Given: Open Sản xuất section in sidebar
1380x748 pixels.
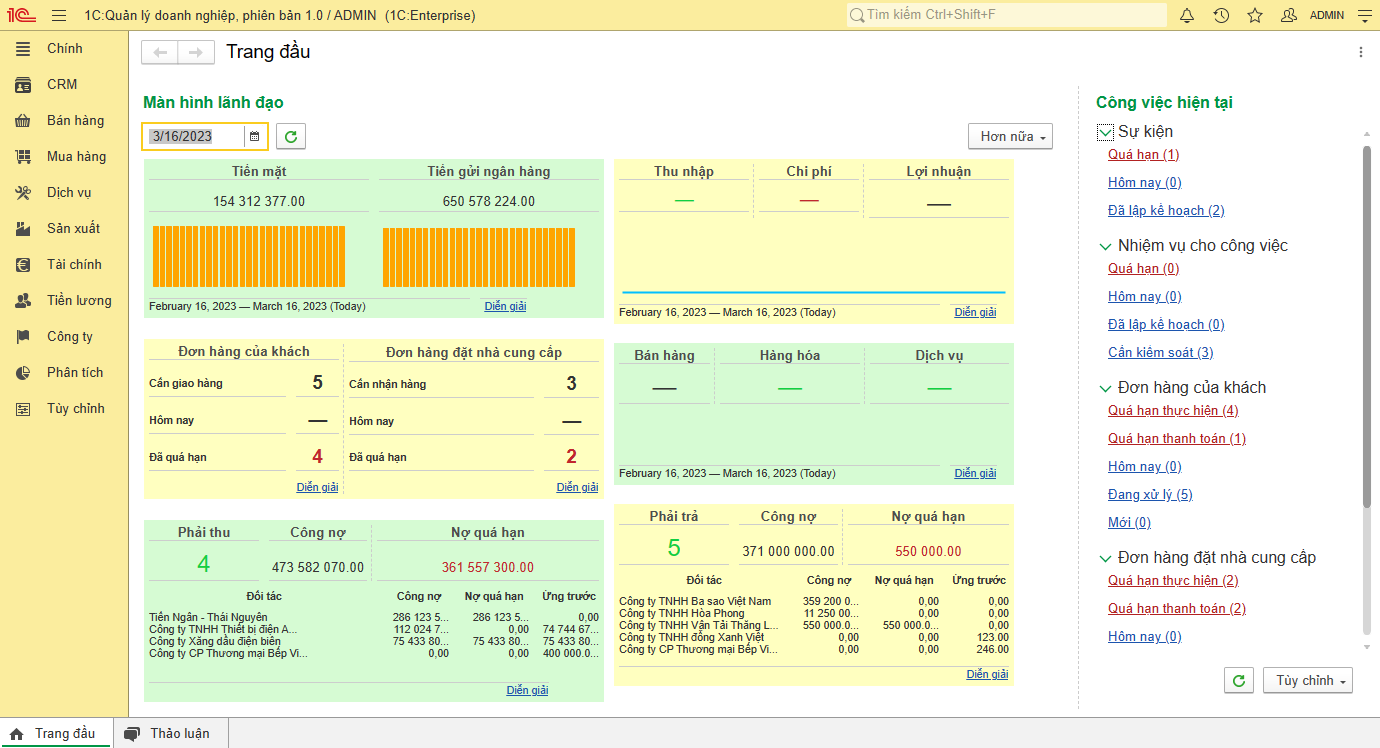Looking at the screenshot, I should (64, 228).
